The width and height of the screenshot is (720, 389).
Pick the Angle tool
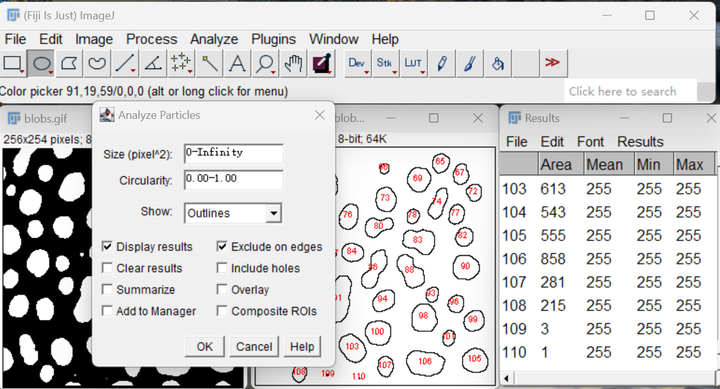coord(153,63)
